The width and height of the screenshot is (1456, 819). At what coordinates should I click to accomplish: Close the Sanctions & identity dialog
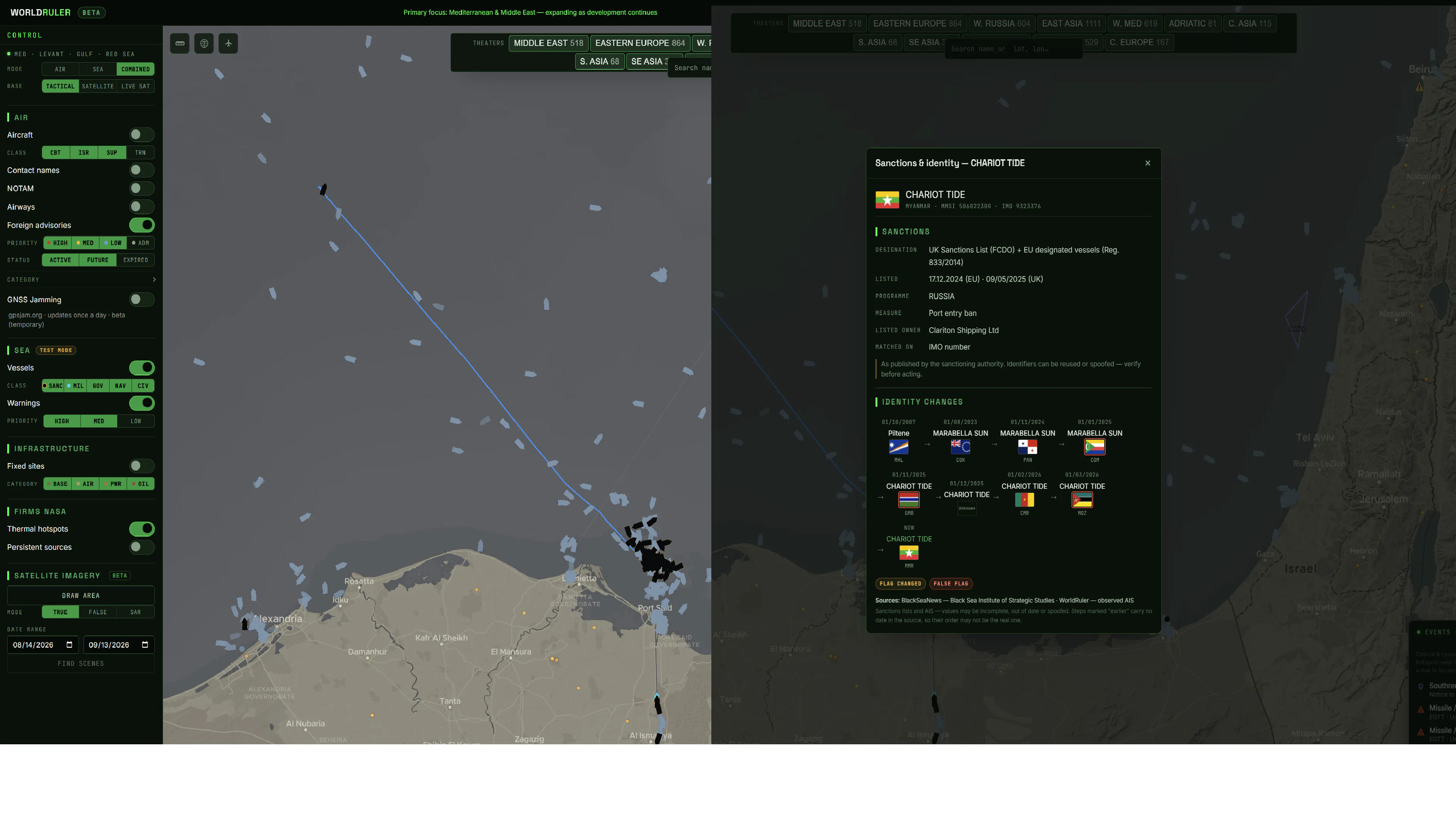pos(1147,163)
